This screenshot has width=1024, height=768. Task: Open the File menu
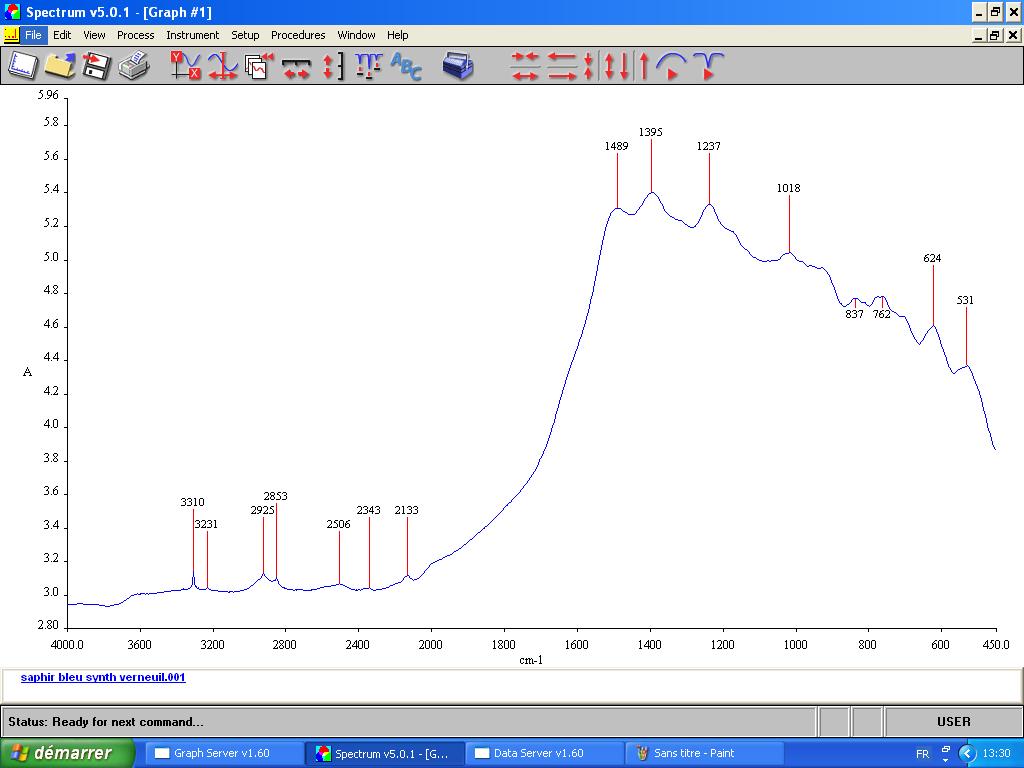pyautogui.click(x=33, y=35)
